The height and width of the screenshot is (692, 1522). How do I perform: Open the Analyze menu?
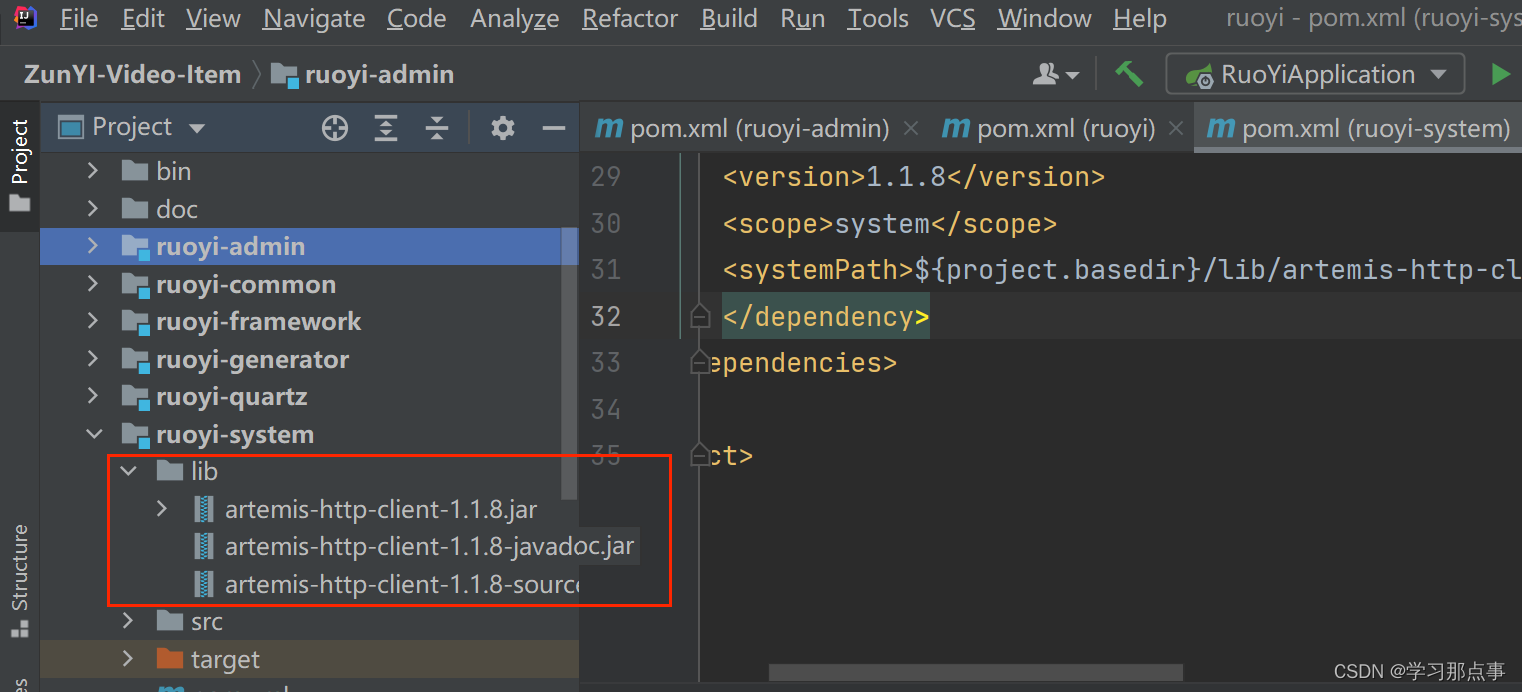coord(514,18)
